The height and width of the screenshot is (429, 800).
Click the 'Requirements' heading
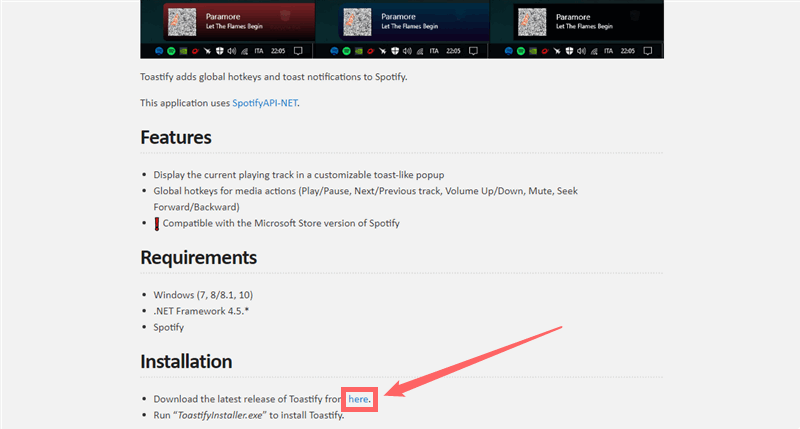[x=198, y=258]
